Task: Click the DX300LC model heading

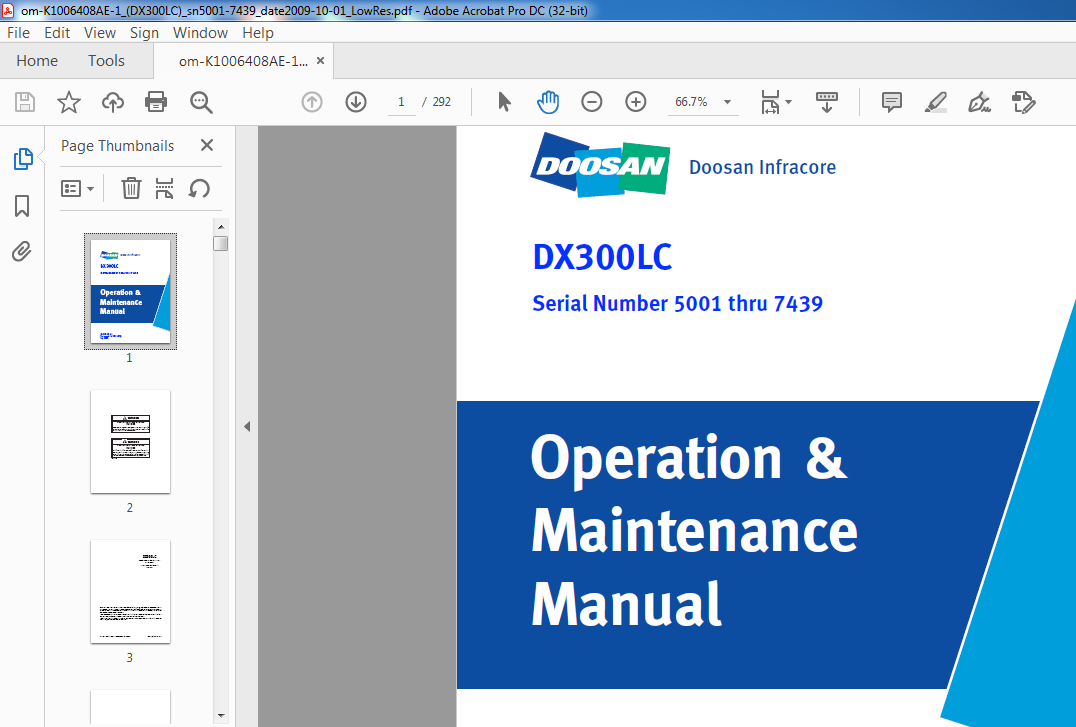Action: click(x=603, y=257)
